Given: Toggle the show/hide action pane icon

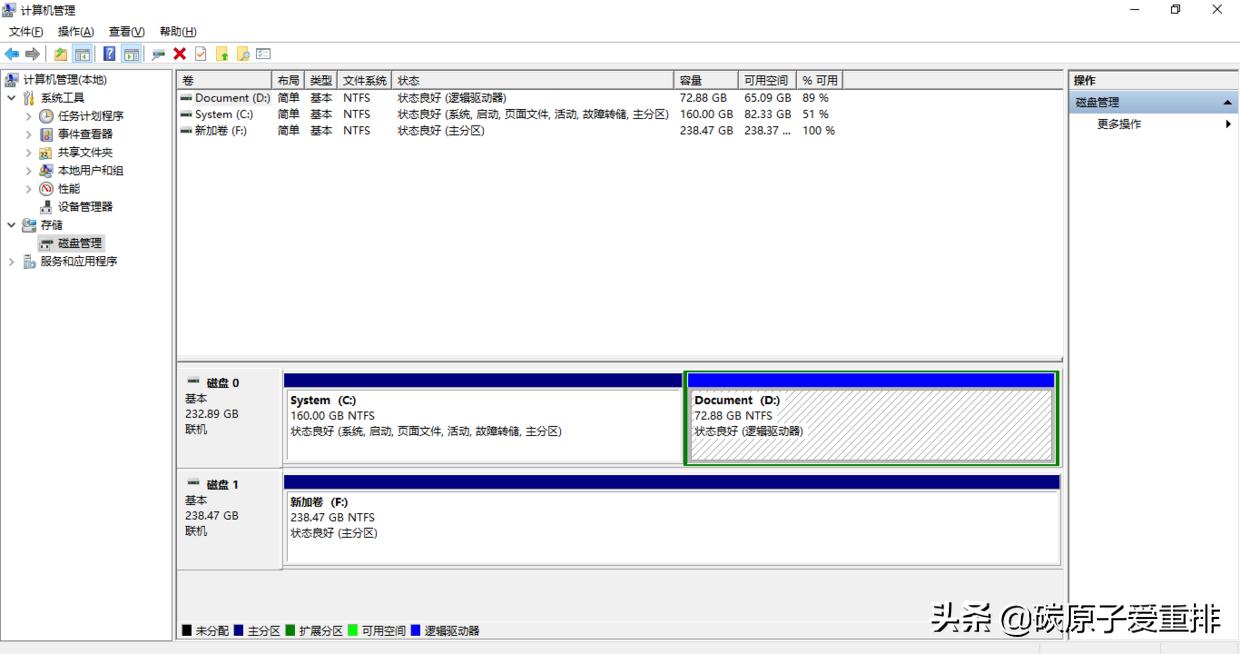Looking at the screenshot, I should 131,54.
